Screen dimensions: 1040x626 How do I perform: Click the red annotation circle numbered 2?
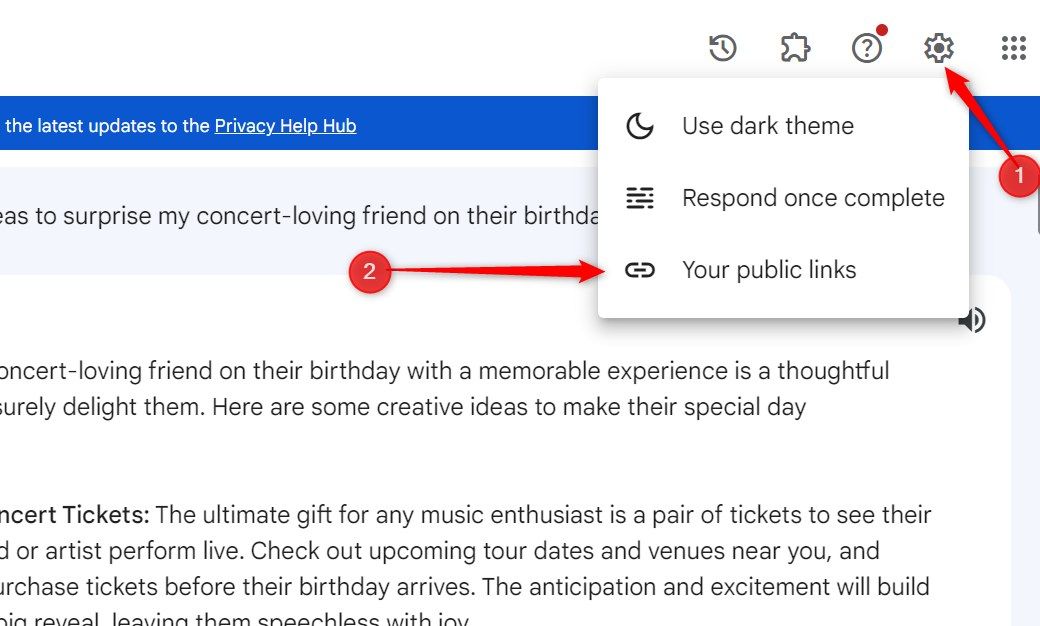tap(369, 271)
